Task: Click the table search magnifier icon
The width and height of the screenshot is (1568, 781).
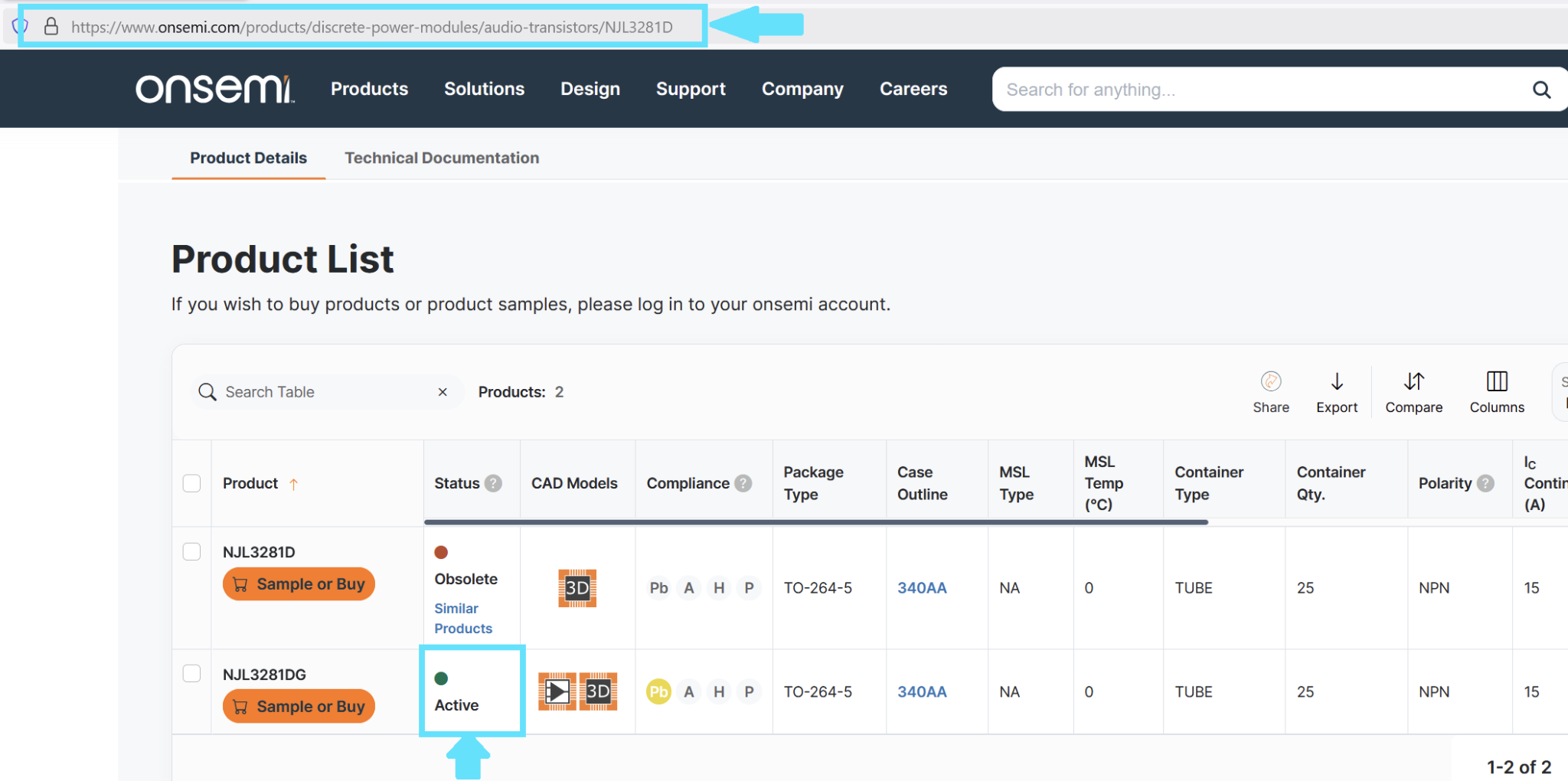Action: [207, 392]
